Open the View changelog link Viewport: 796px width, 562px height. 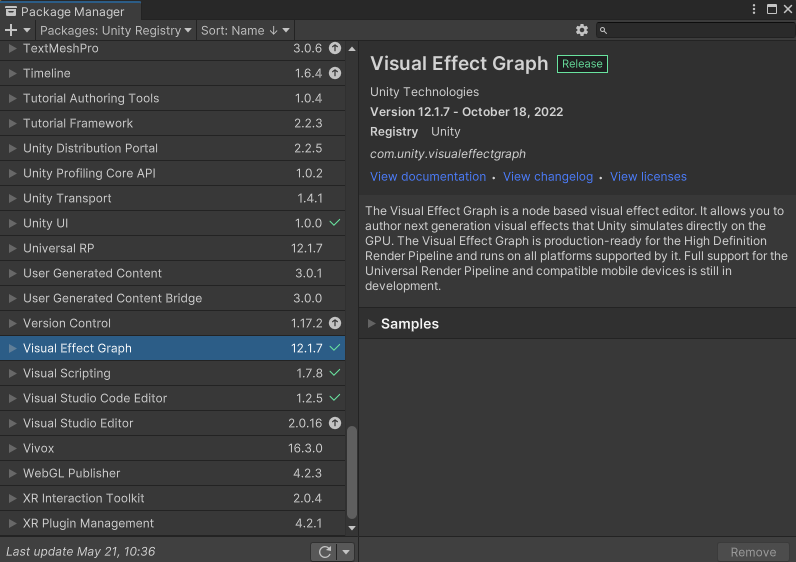548,177
